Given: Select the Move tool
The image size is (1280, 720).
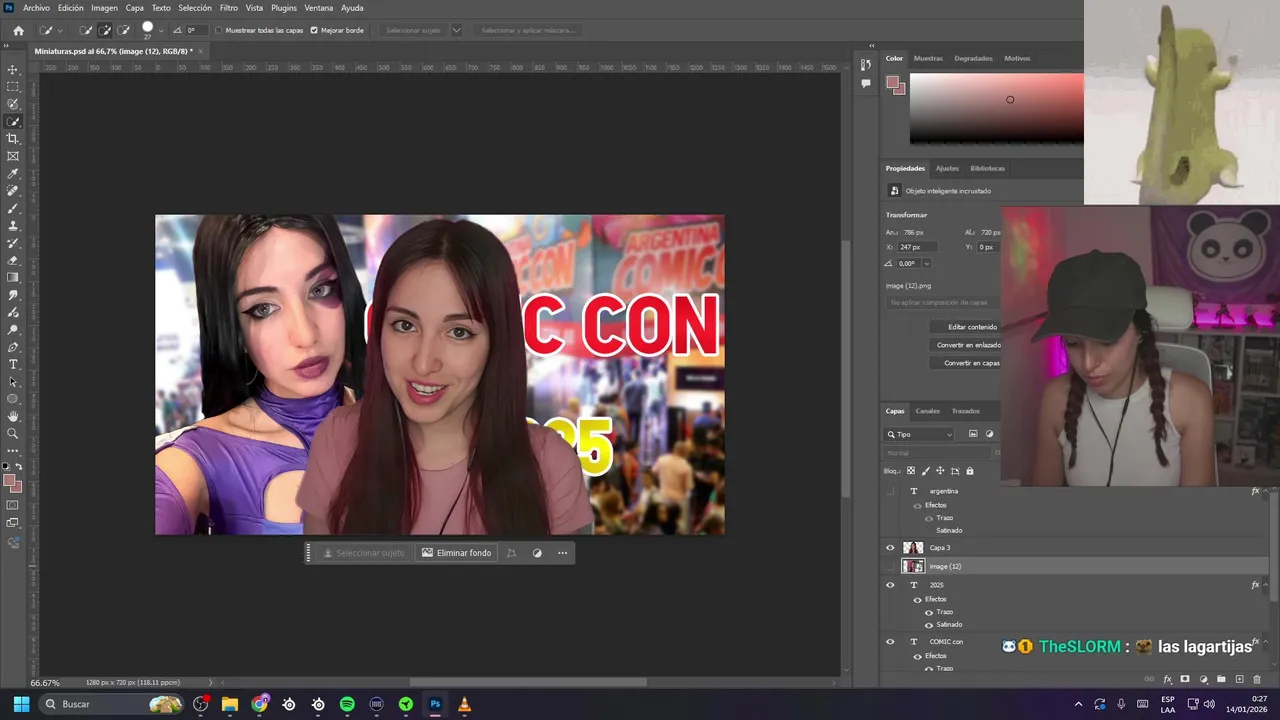Looking at the screenshot, I should point(13,70).
